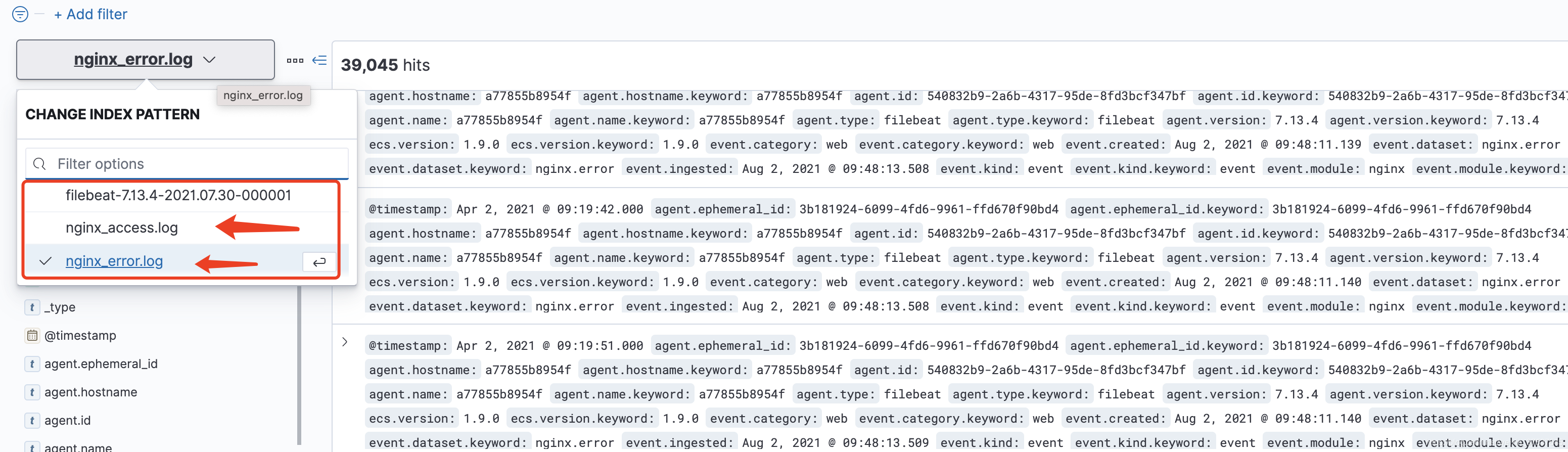Select the agent.hostname field

click(90, 392)
